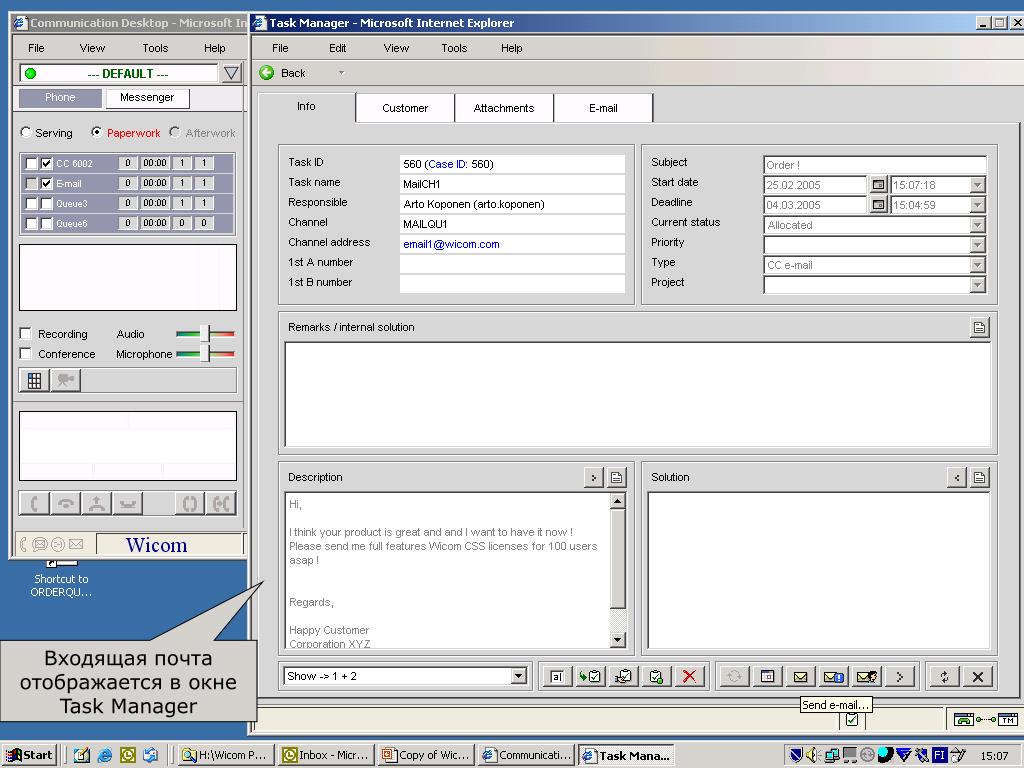This screenshot has height=768, width=1024.
Task: Open the Priority dropdown
Action: coord(977,245)
